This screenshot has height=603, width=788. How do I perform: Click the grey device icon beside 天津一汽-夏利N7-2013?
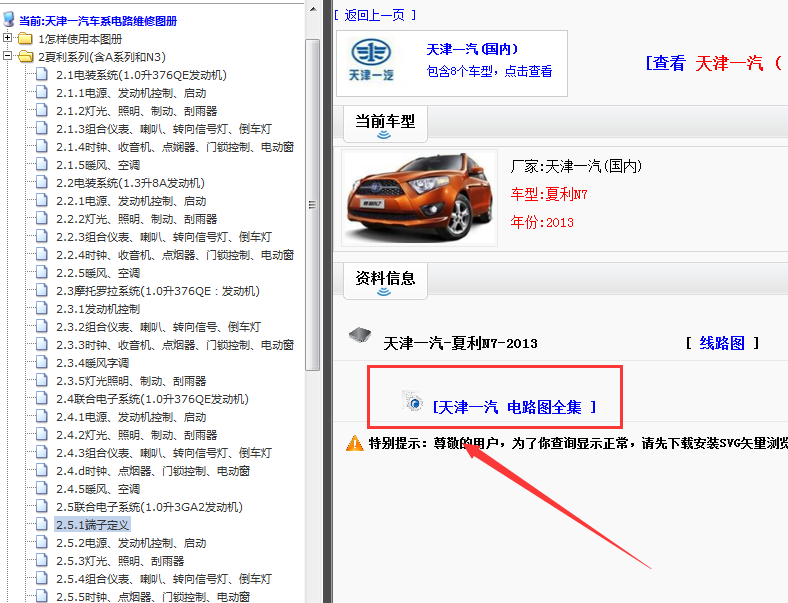click(360, 335)
